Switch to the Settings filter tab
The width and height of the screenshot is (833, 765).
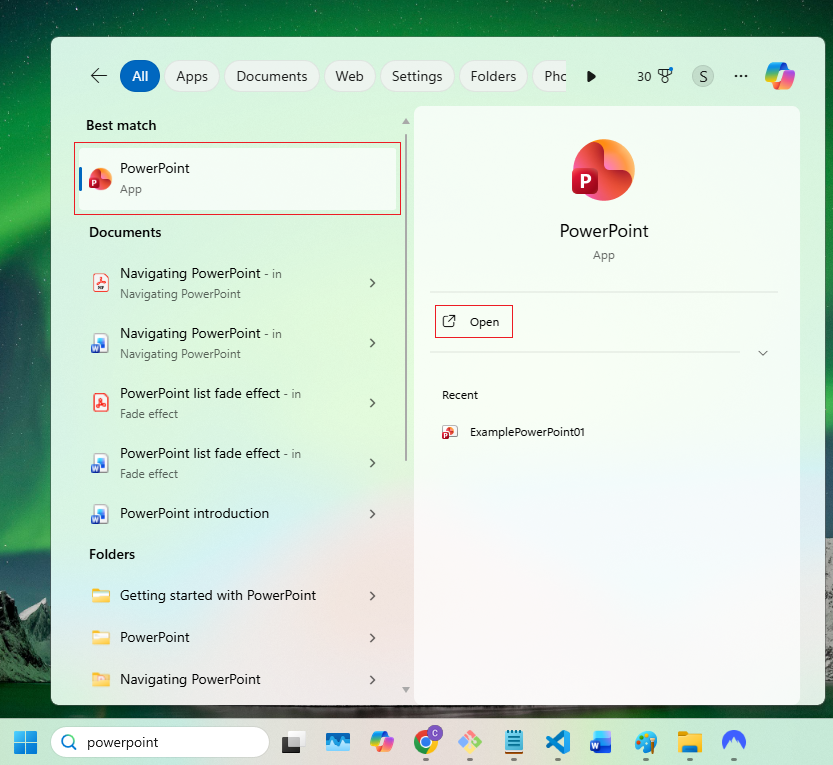click(417, 75)
